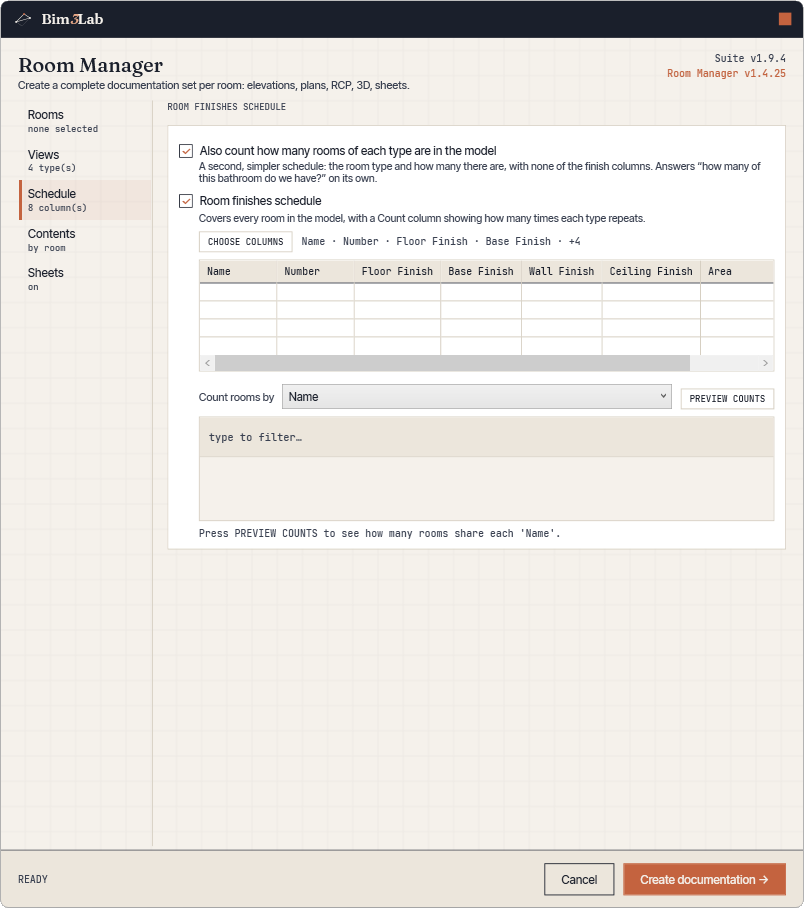
Task: Click the table scrollbar right arrow
Action: 765,363
